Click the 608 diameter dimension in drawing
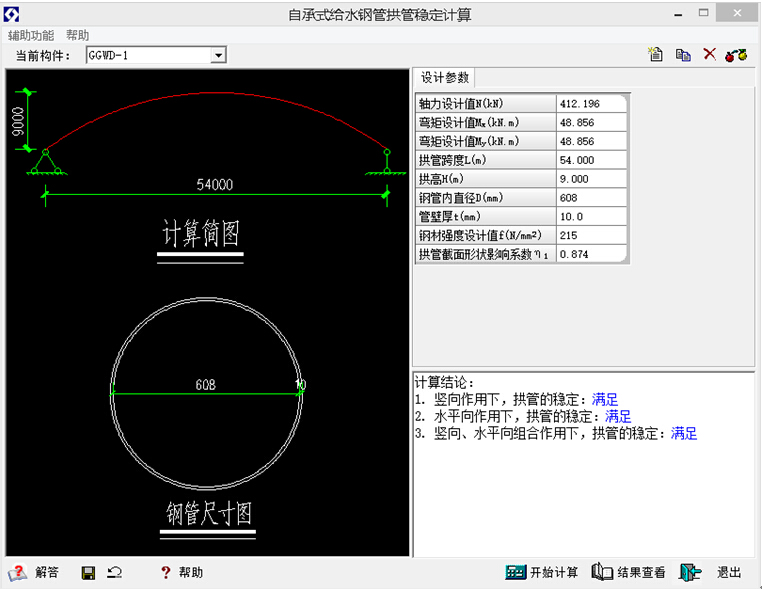The image size is (762, 589). pyautogui.click(x=205, y=385)
